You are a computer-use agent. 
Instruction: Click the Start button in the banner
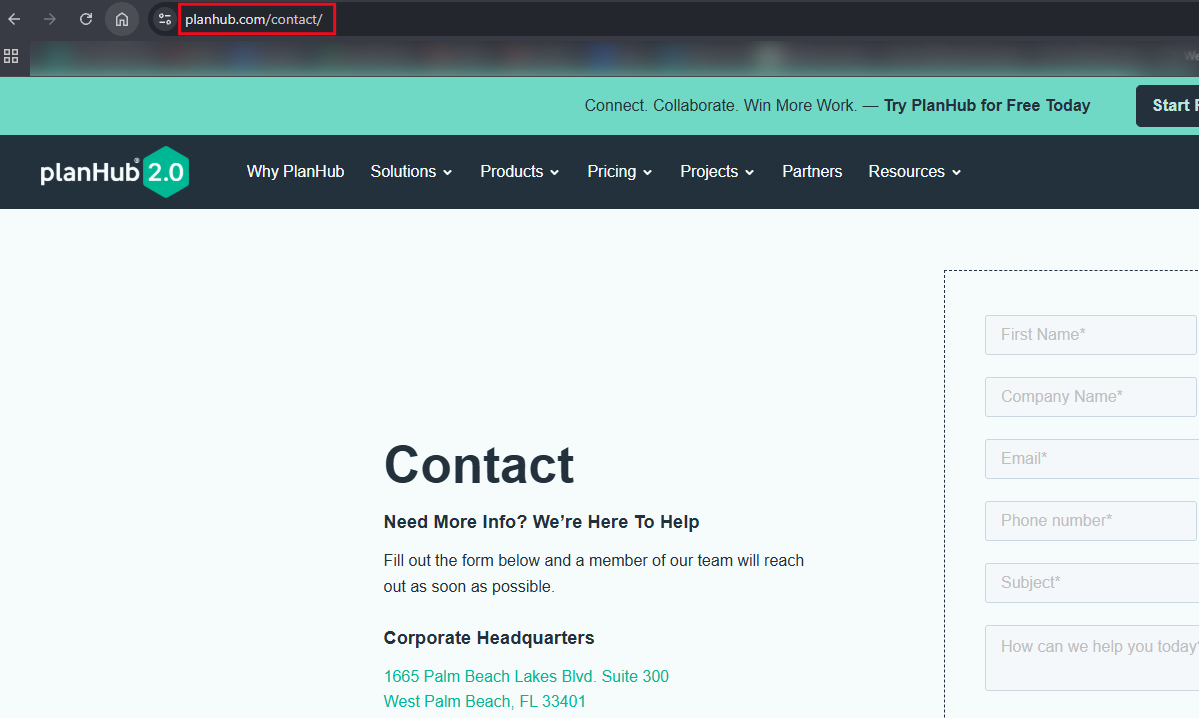pos(1168,106)
